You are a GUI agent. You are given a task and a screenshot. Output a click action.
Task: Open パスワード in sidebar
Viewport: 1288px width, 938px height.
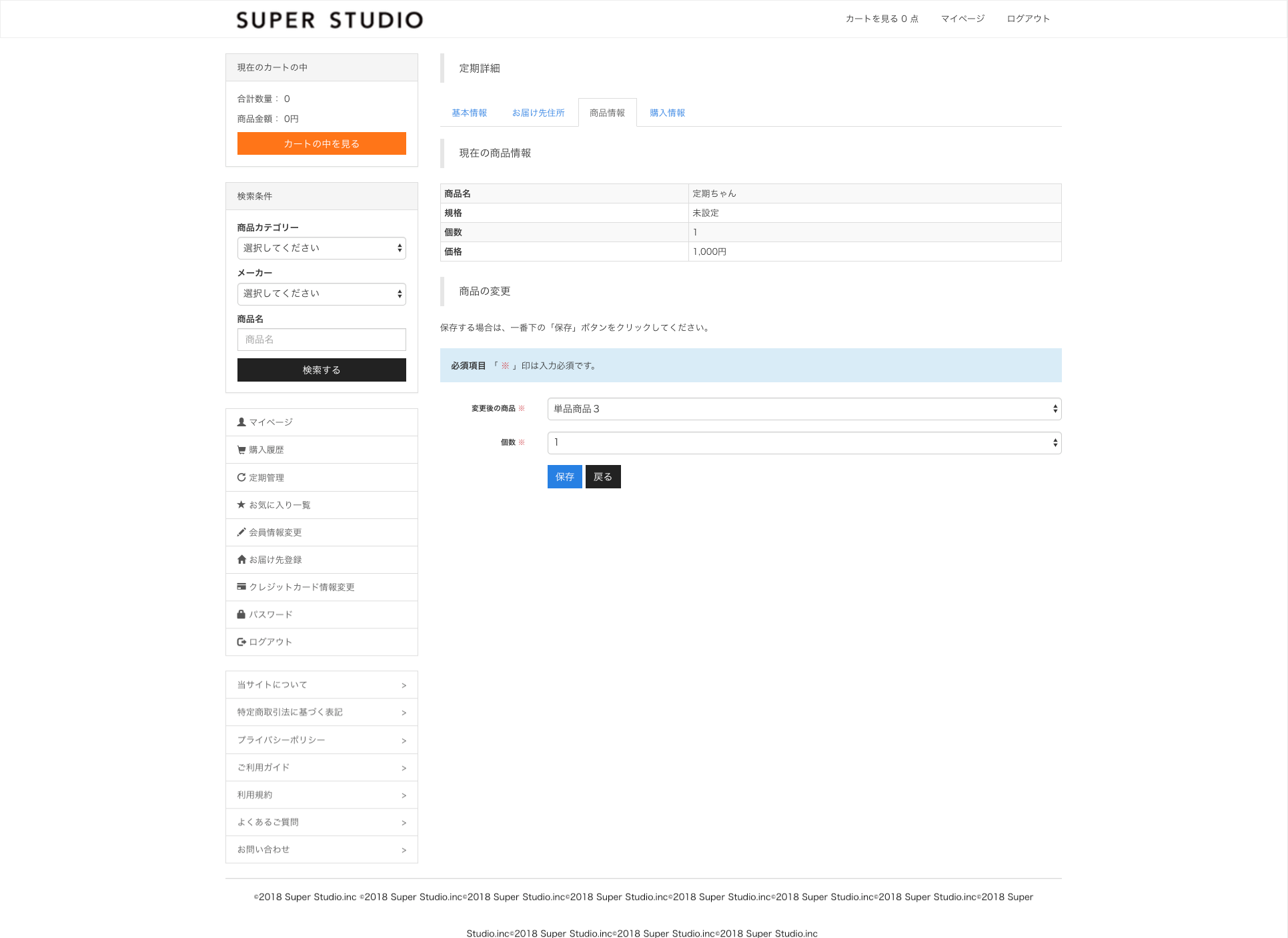[x=321, y=614]
